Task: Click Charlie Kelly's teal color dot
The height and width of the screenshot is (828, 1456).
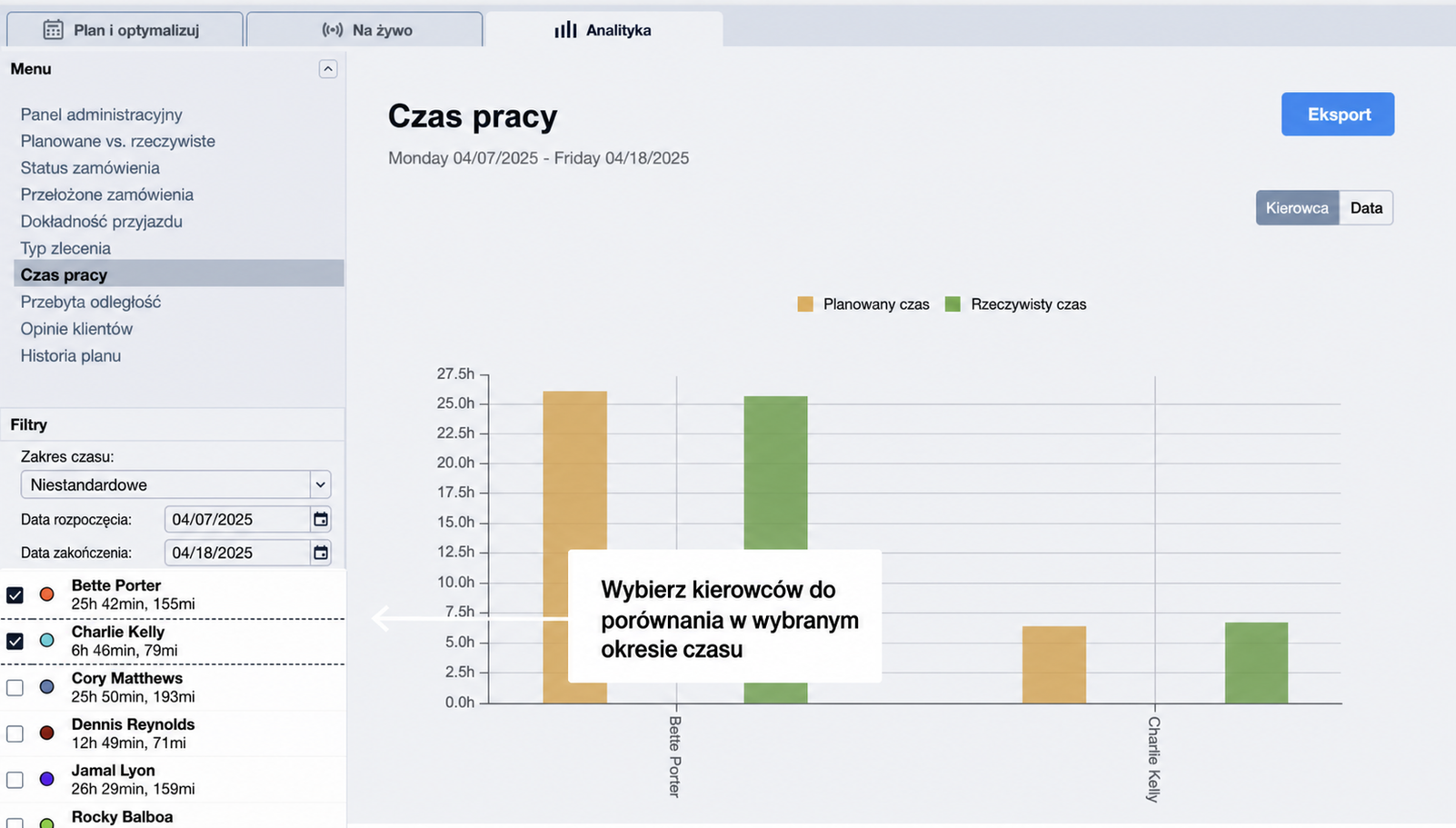Action: pos(47,641)
